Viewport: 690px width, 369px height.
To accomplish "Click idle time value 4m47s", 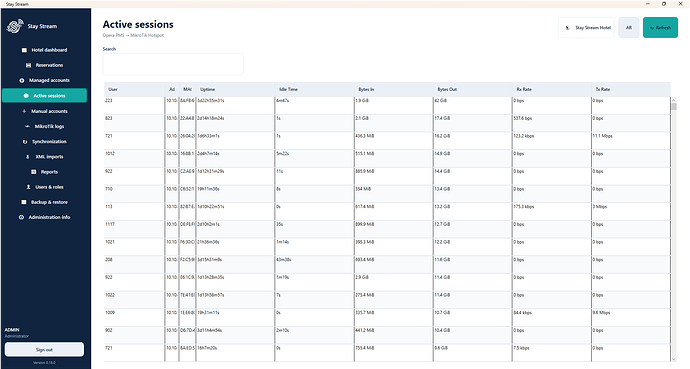I will (283, 101).
